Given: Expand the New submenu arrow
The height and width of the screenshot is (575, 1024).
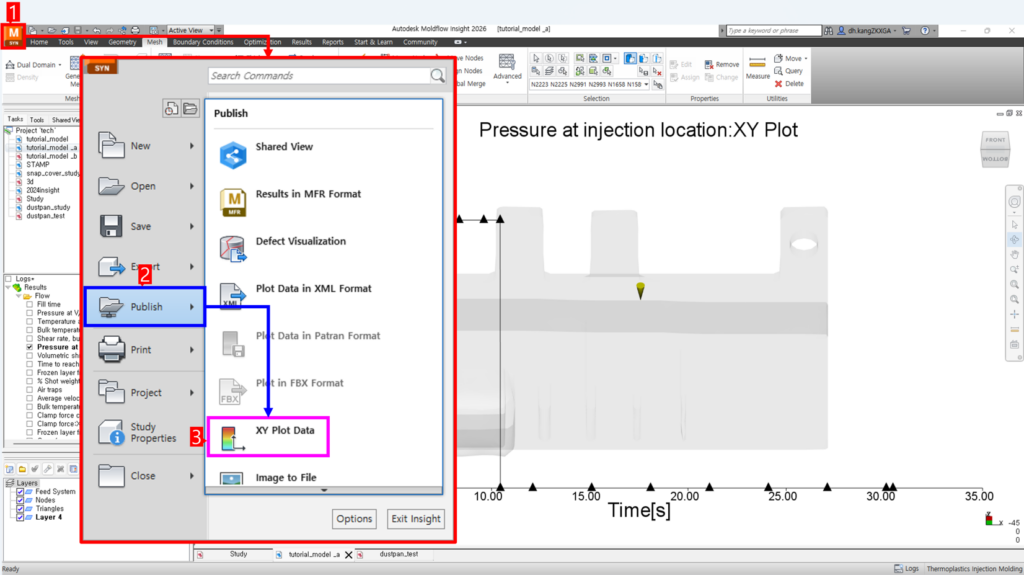Looking at the screenshot, I should [x=191, y=146].
